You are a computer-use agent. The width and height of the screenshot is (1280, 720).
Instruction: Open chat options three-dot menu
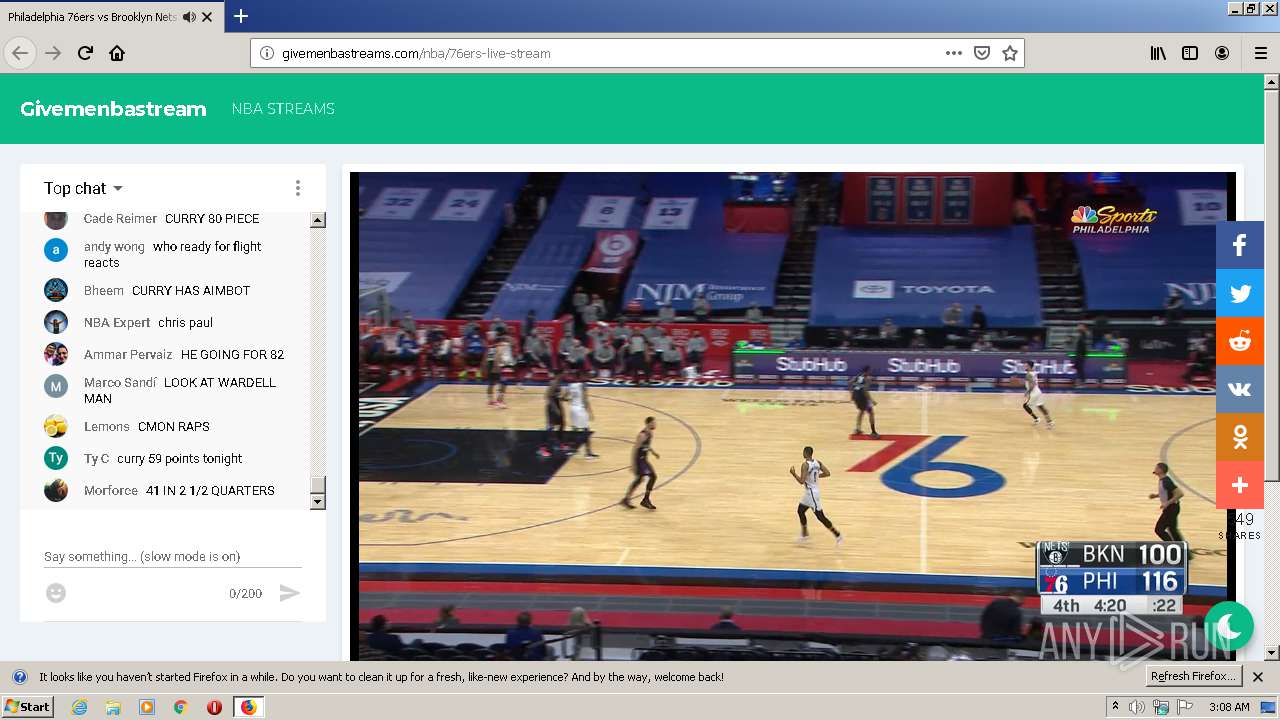point(297,188)
